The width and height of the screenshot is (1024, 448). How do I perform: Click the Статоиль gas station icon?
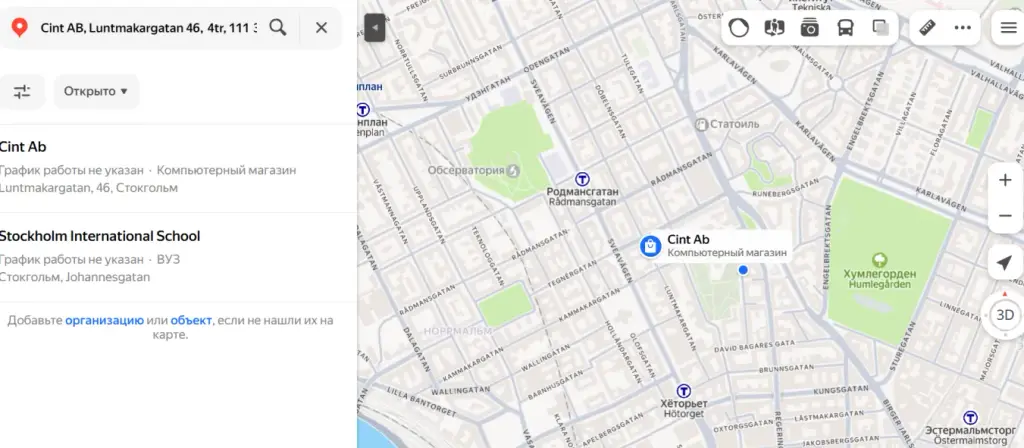pos(701,123)
